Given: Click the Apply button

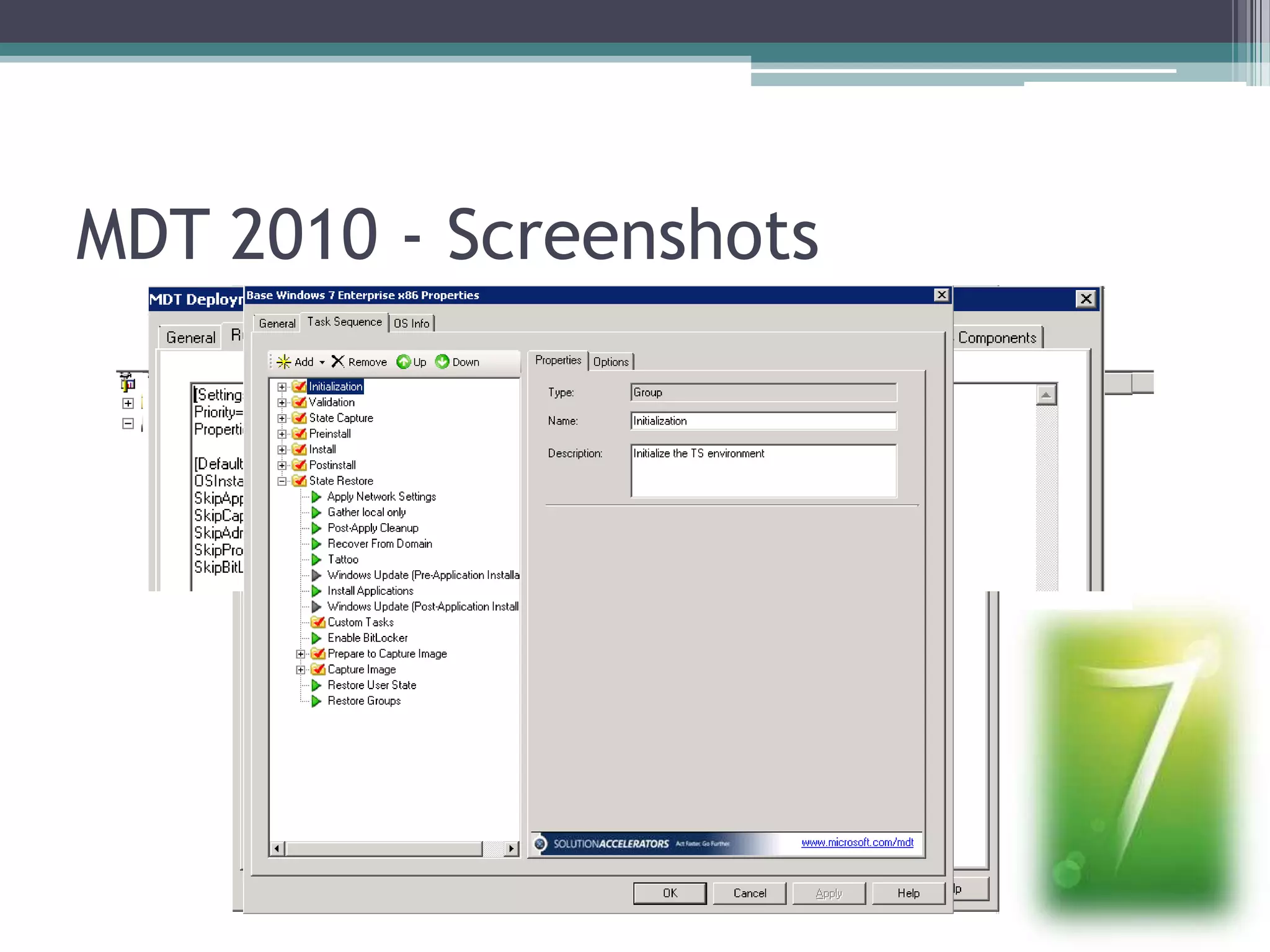Looking at the screenshot, I should [x=829, y=893].
